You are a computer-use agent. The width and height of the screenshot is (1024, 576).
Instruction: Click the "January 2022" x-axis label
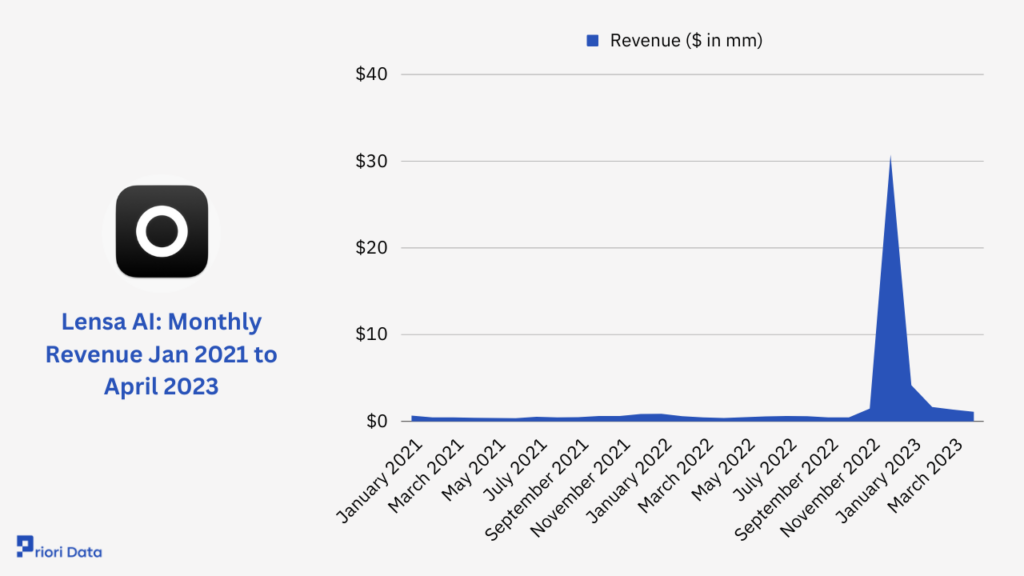630,481
